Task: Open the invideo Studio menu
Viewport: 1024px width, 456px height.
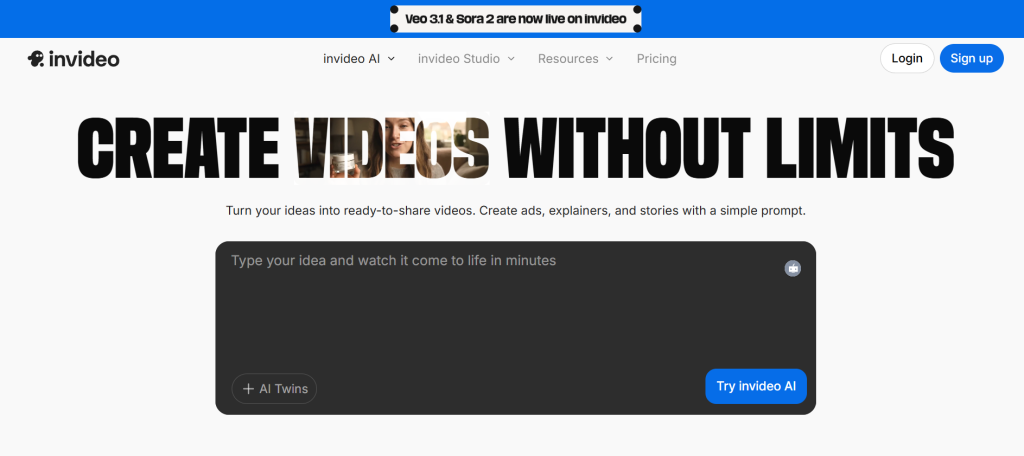Action: [466, 59]
